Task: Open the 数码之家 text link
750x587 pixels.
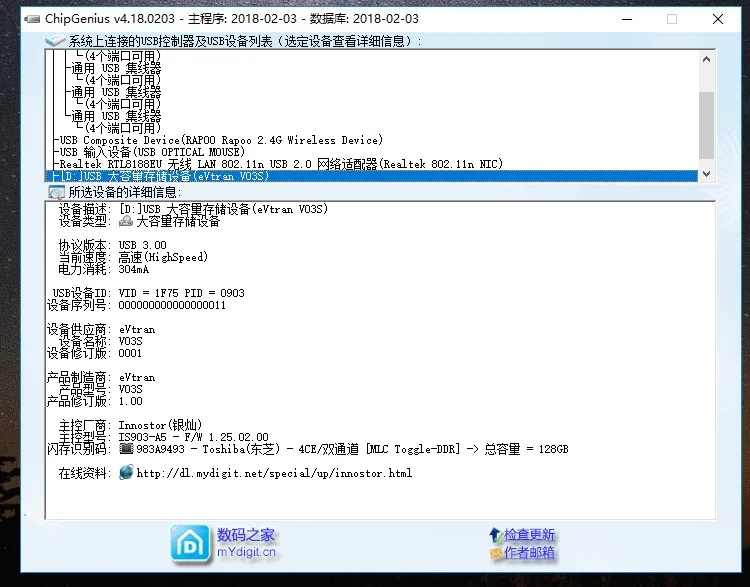Action: (246, 534)
